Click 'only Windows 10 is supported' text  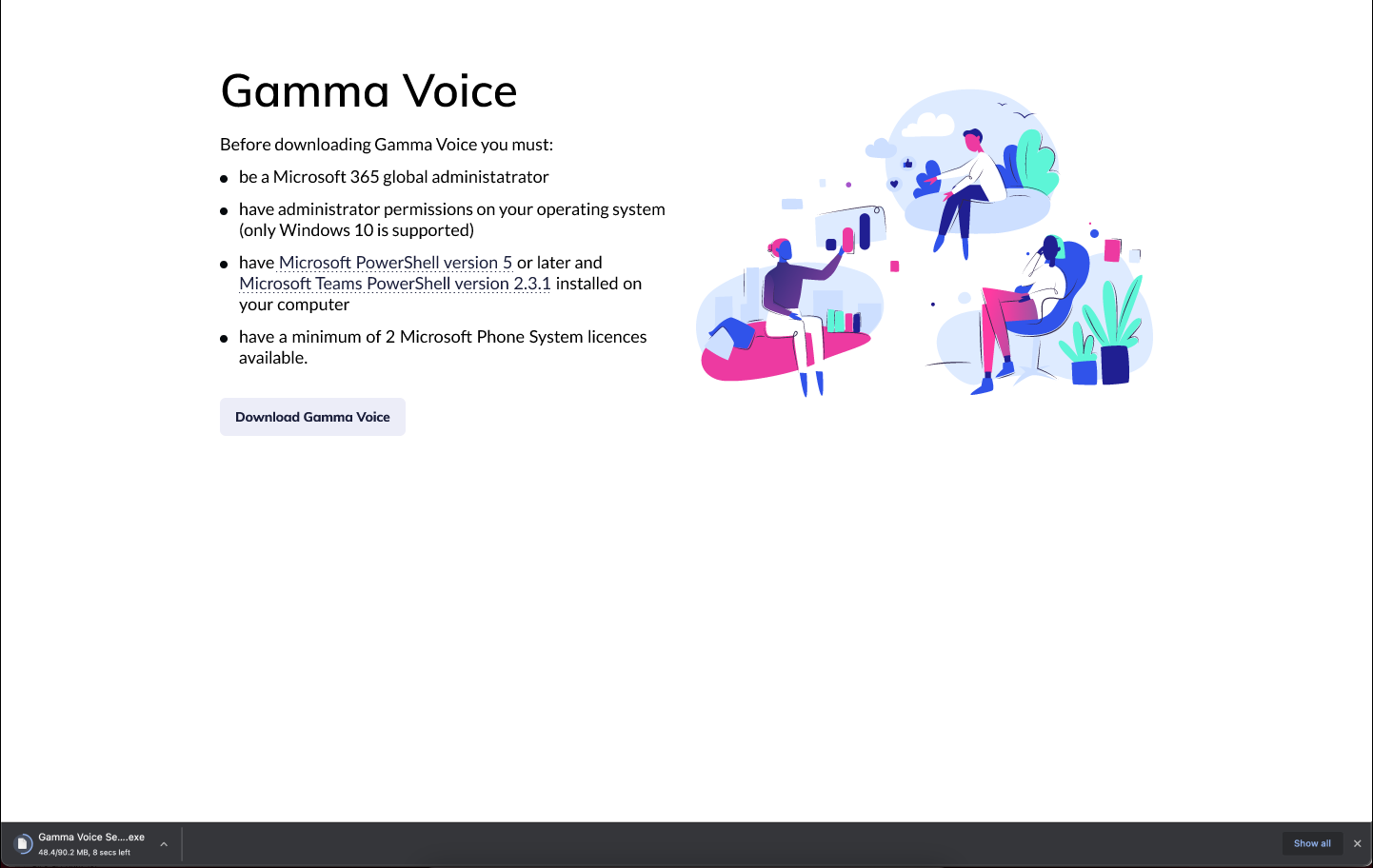click(356, 230)
